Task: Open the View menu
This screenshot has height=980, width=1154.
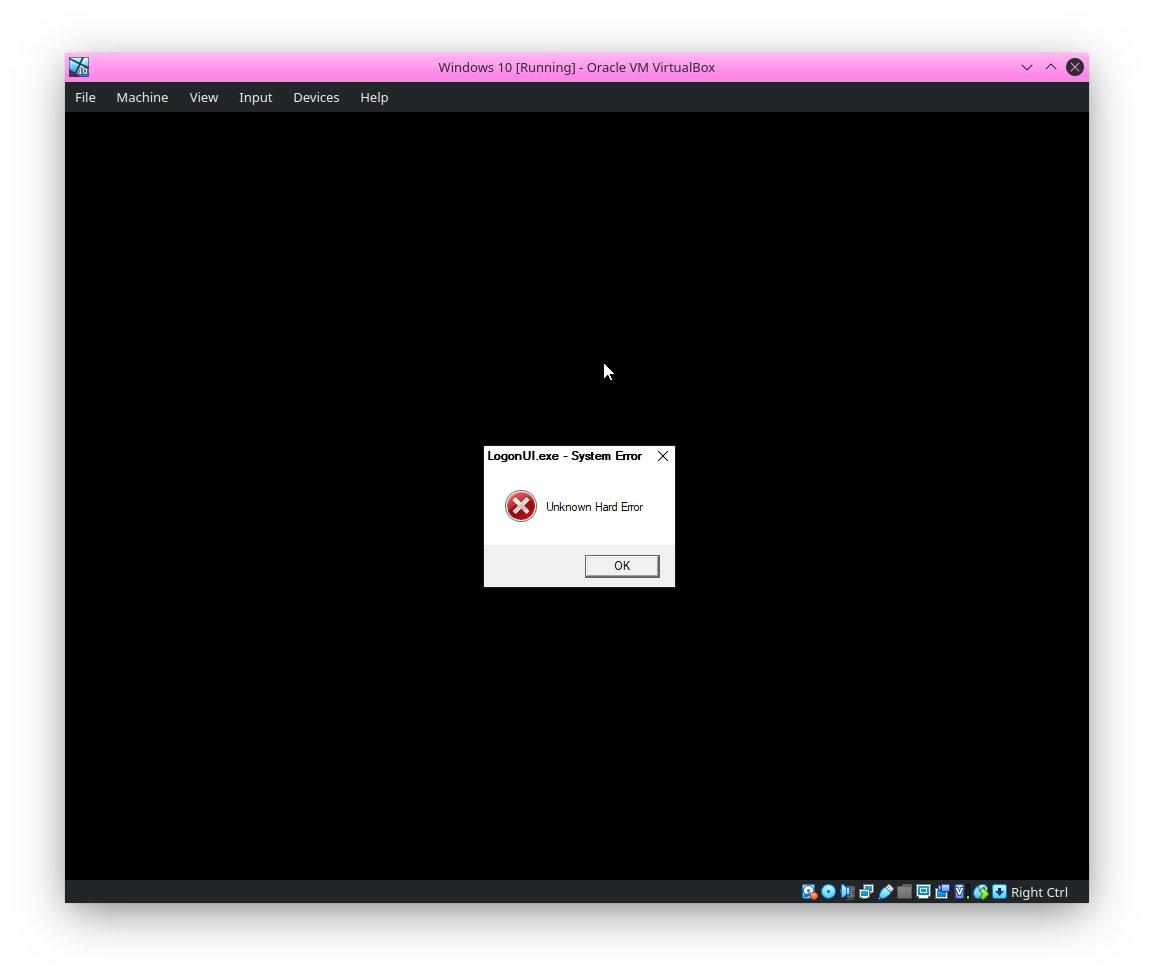Action: pos(204,97)
